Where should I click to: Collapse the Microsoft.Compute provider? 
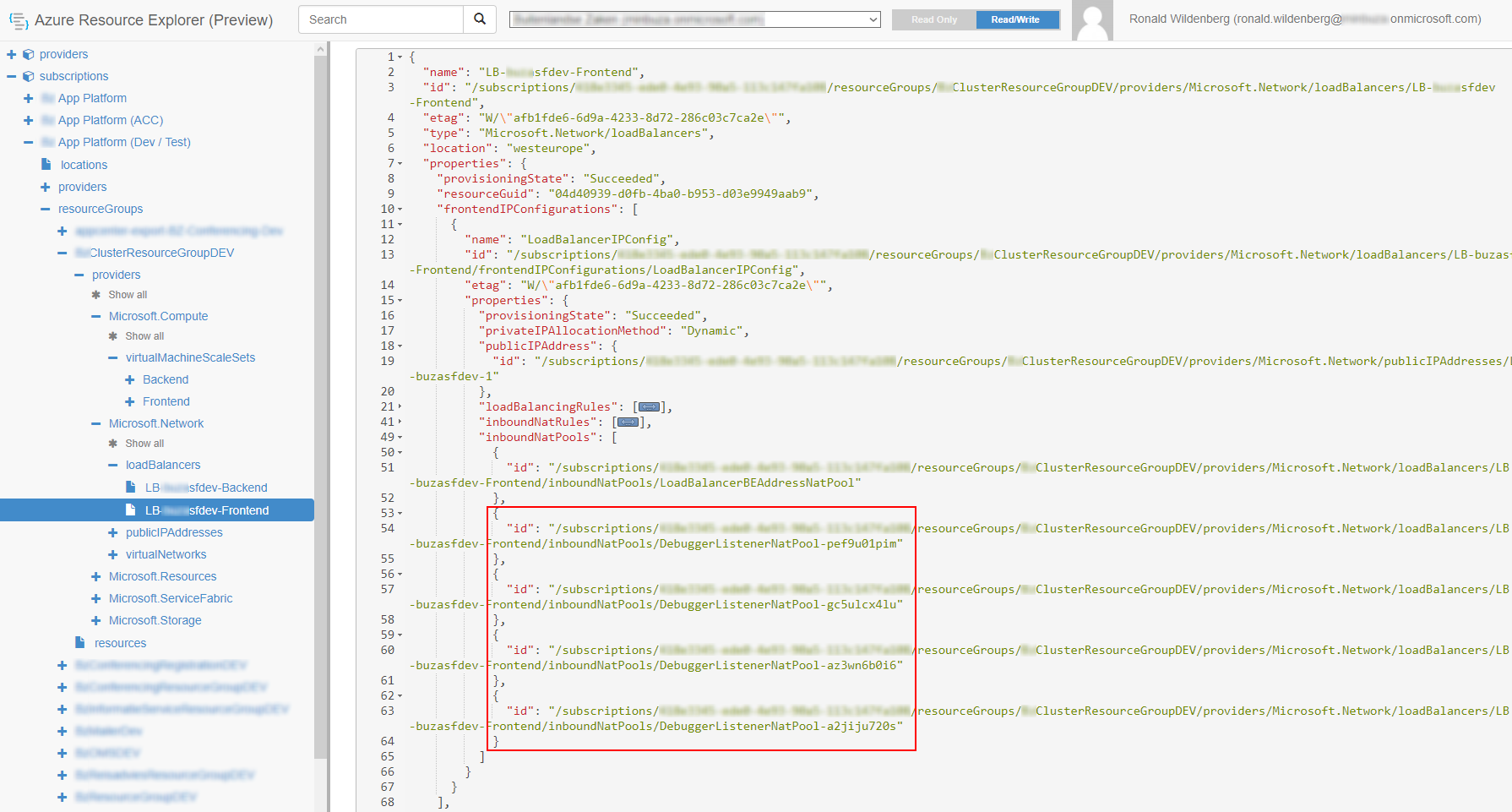(96, 316)
